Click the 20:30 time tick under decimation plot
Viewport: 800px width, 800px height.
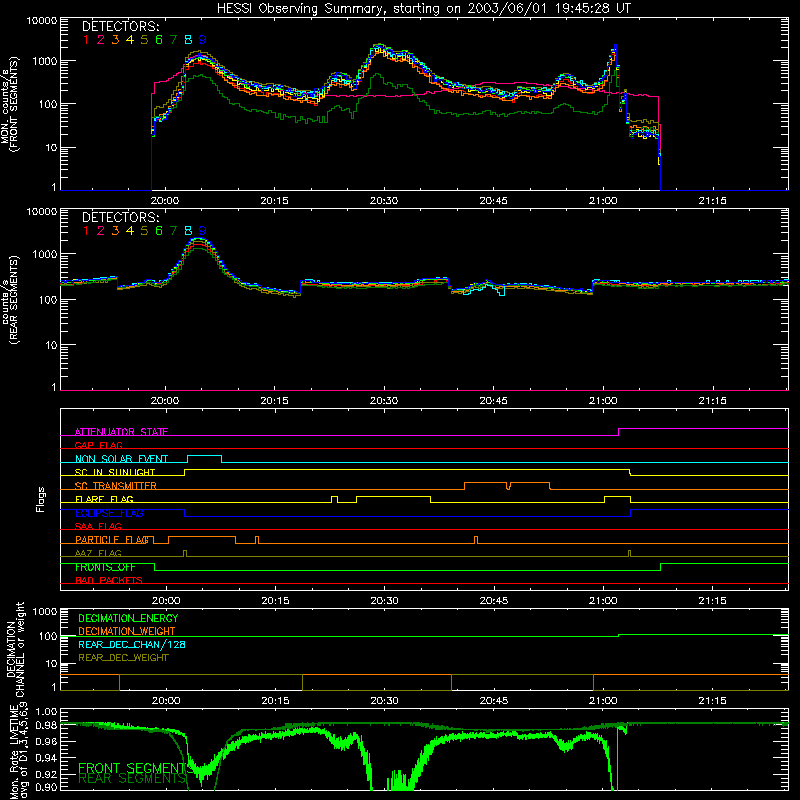coord(384,701)
